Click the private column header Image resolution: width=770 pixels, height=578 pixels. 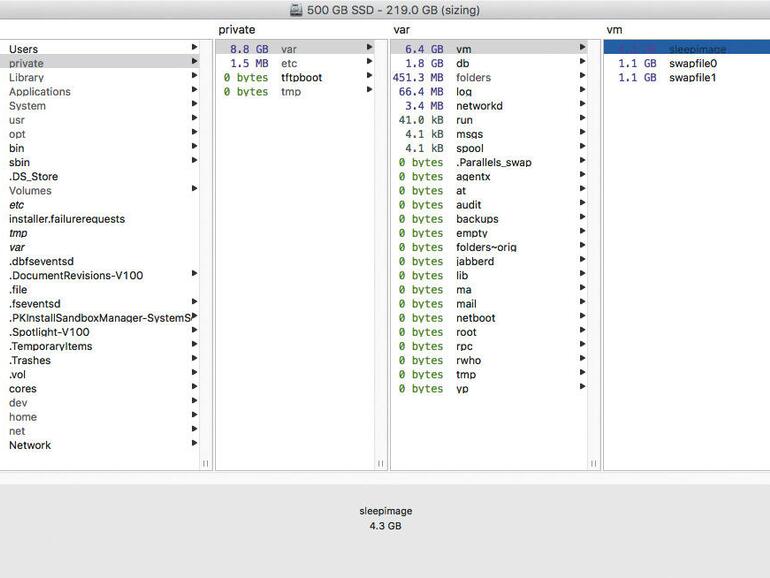(x=237, y=30)
